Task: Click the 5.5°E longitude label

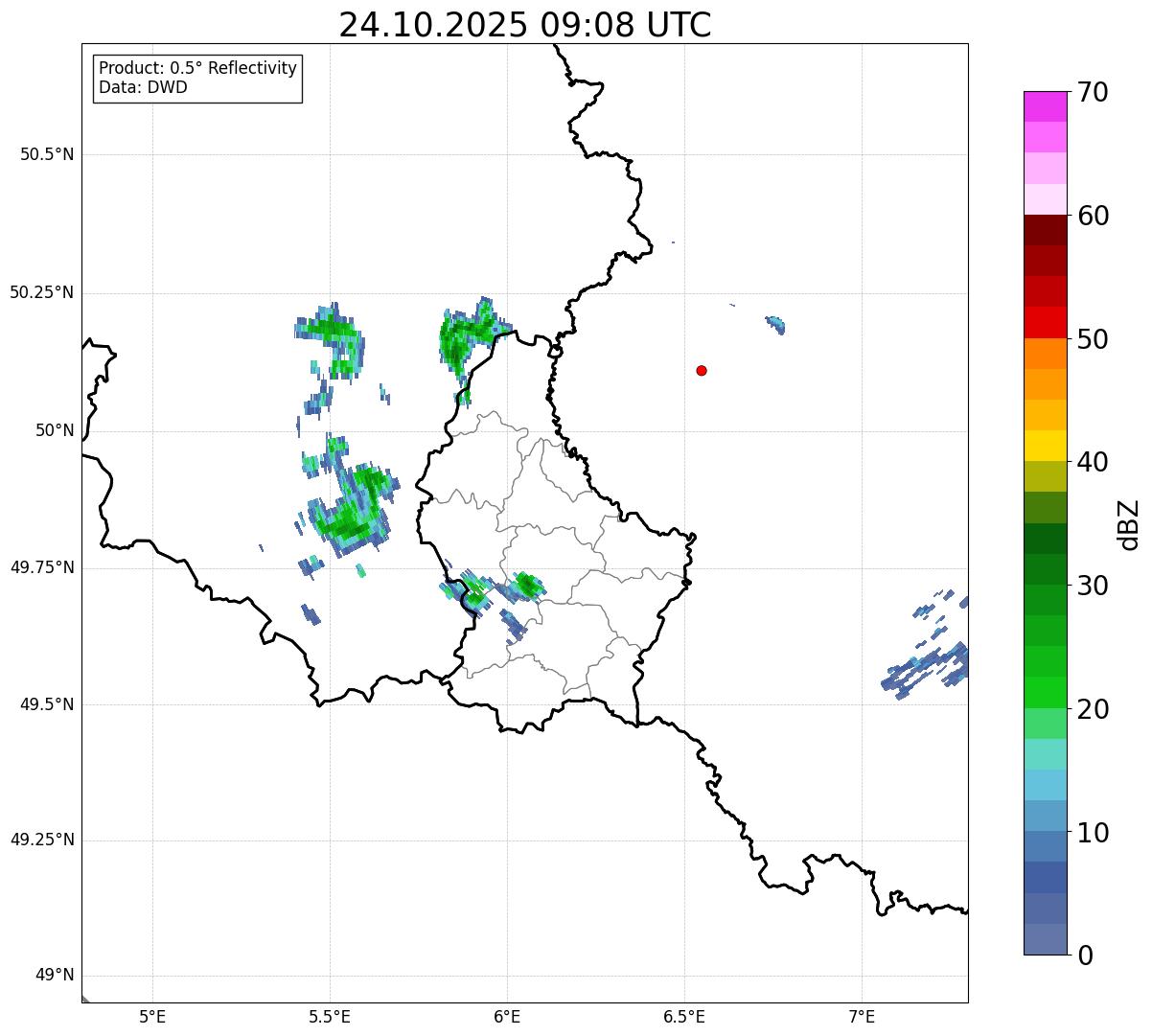Action: pos(330,1017)
